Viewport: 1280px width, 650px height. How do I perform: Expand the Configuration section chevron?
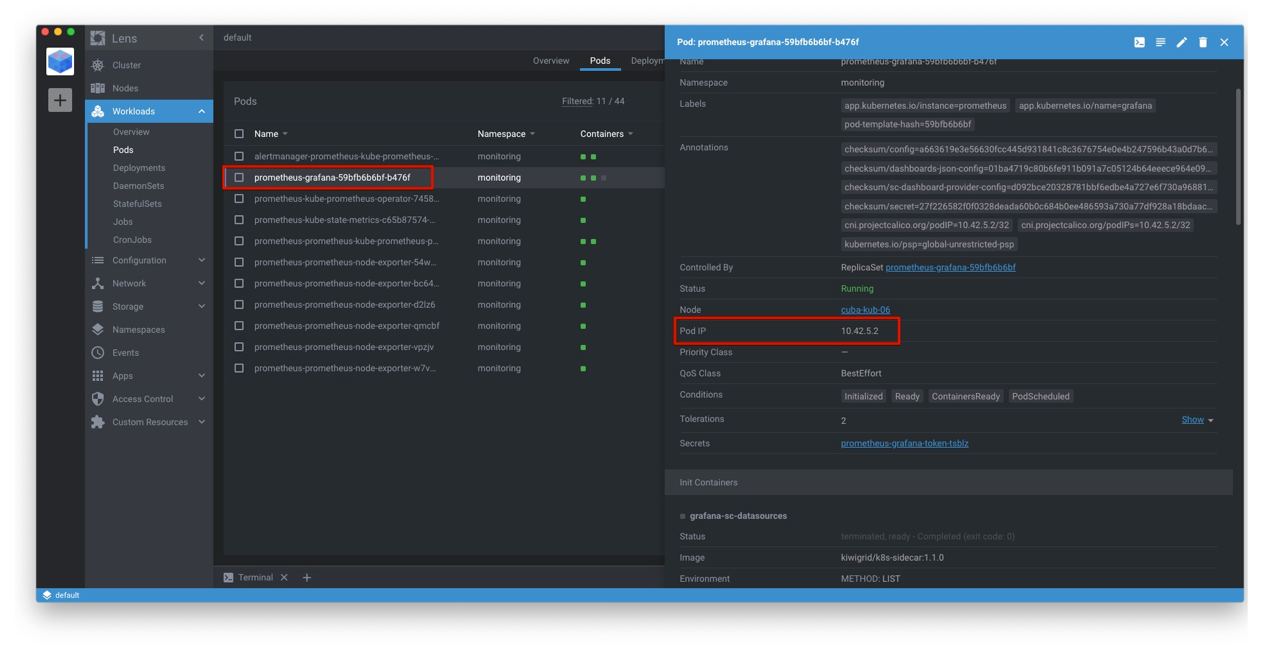click(x=201, y=260)
